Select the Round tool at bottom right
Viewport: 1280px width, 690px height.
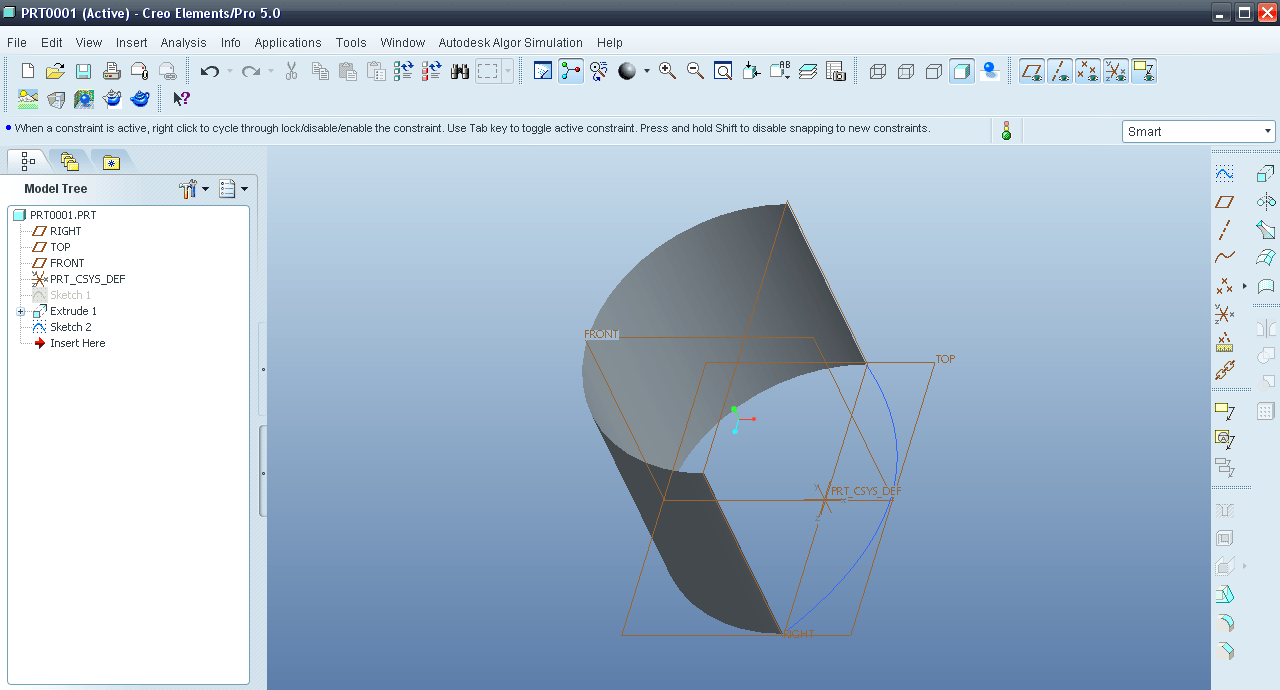point(1224,623)
